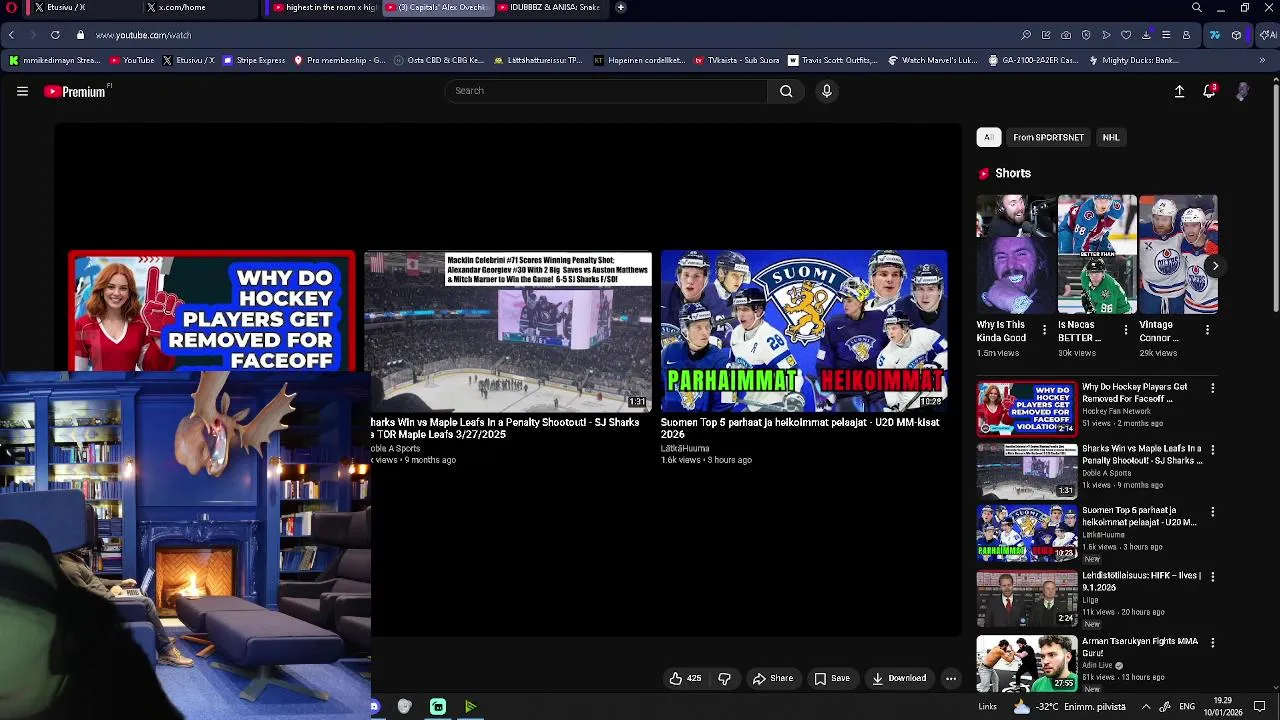1280x720 pixels.
Task: Reload the page with refresh icon
Action: (55, 35)
